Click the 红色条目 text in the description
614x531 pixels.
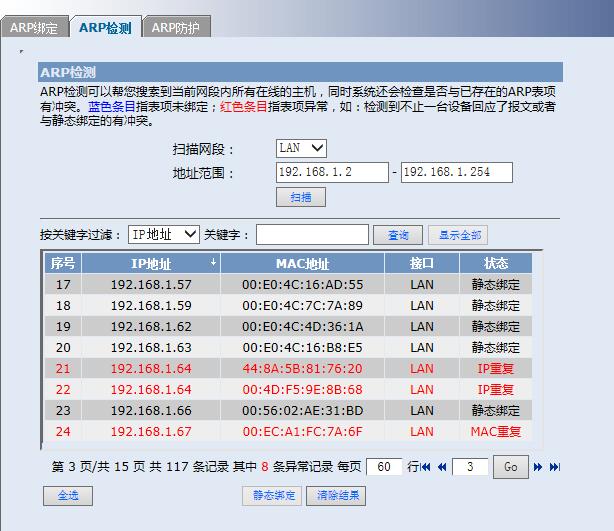point(244,106)
